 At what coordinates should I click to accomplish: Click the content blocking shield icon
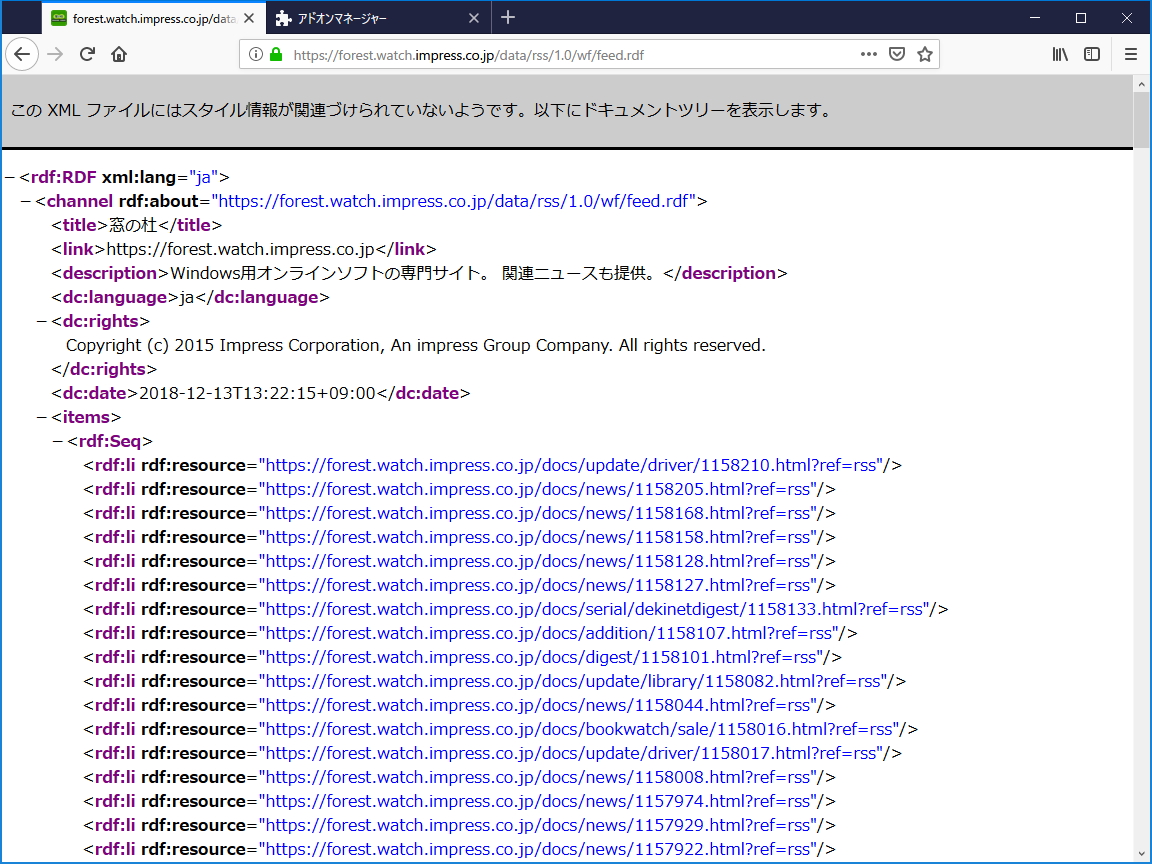tap(896, 56)
